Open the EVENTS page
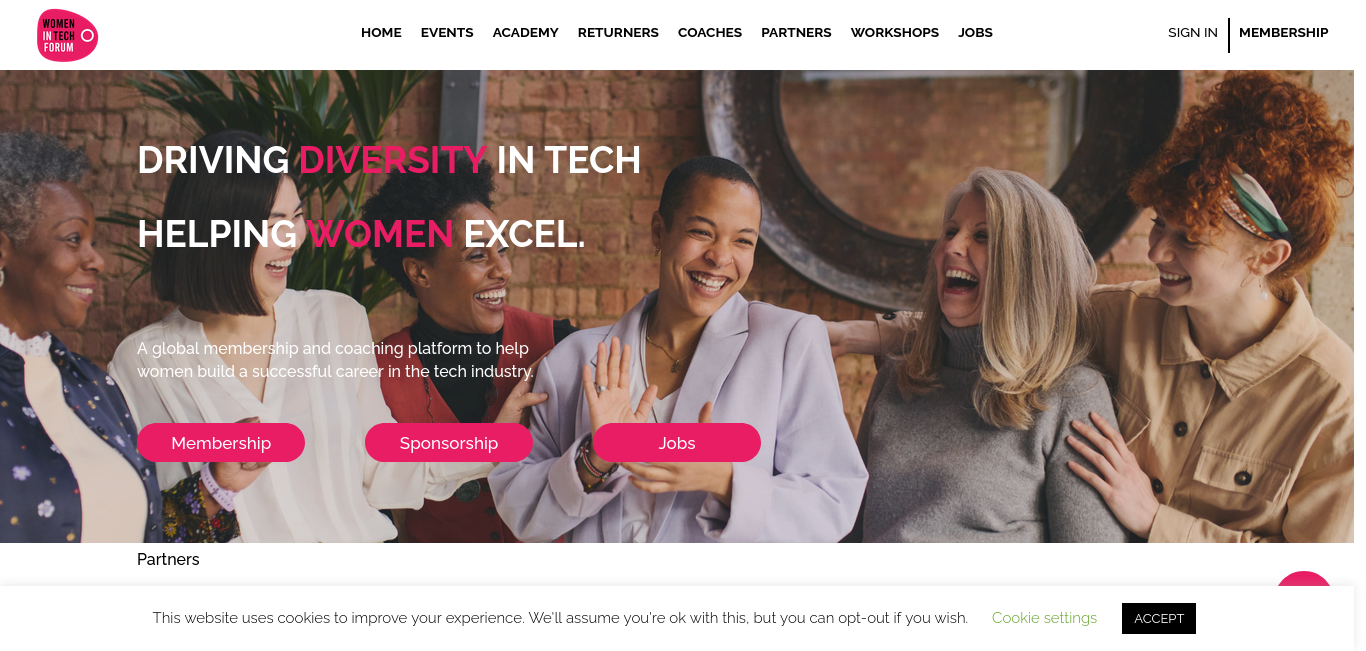Image resolution: width=1366 pixels, height=651 pixels. tap(447, 32)
